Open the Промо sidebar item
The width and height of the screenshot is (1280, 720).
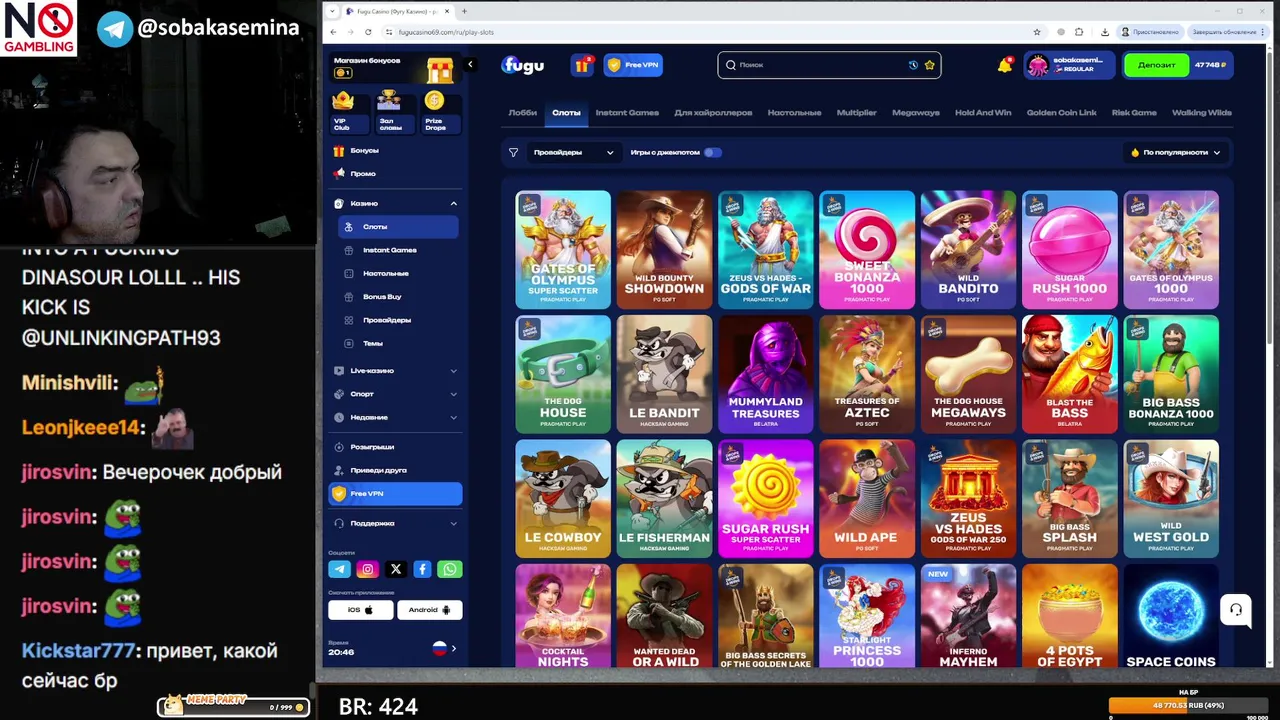click(396, 174)
